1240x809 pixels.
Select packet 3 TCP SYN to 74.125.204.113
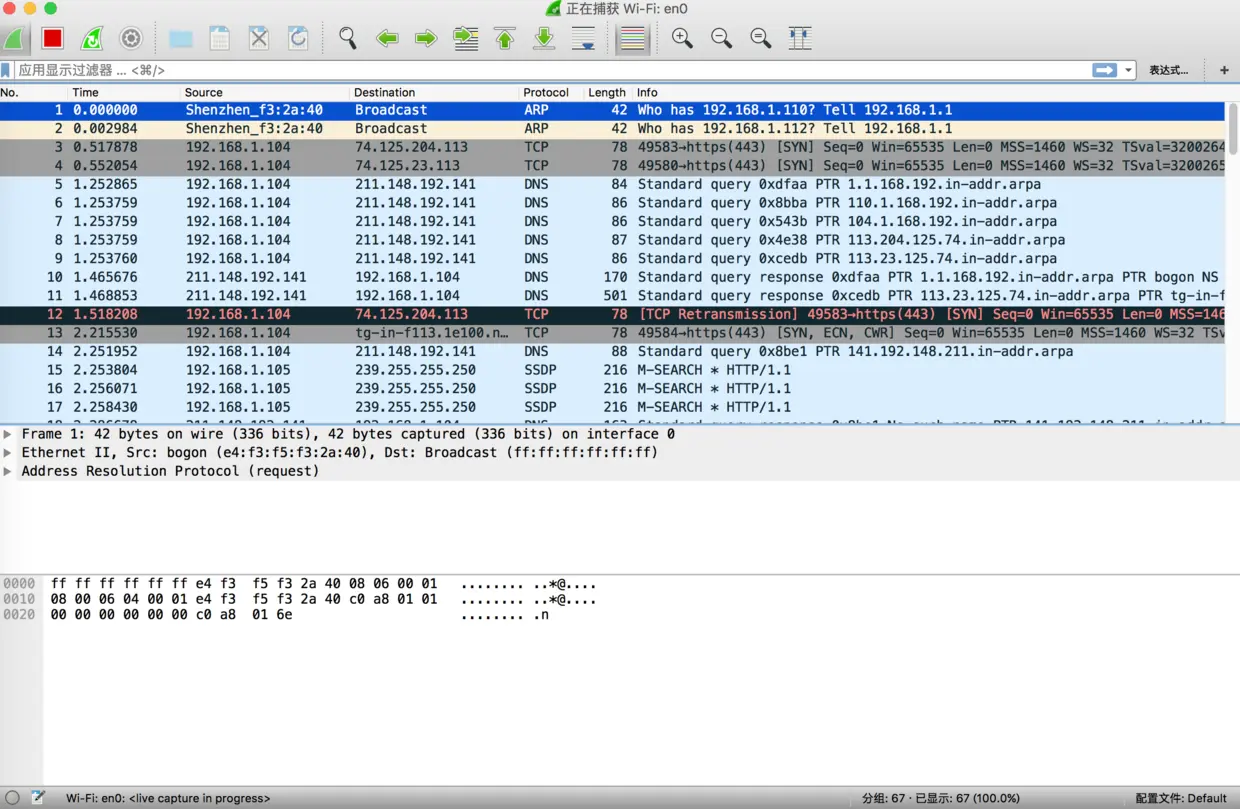(x=612, y=147)
